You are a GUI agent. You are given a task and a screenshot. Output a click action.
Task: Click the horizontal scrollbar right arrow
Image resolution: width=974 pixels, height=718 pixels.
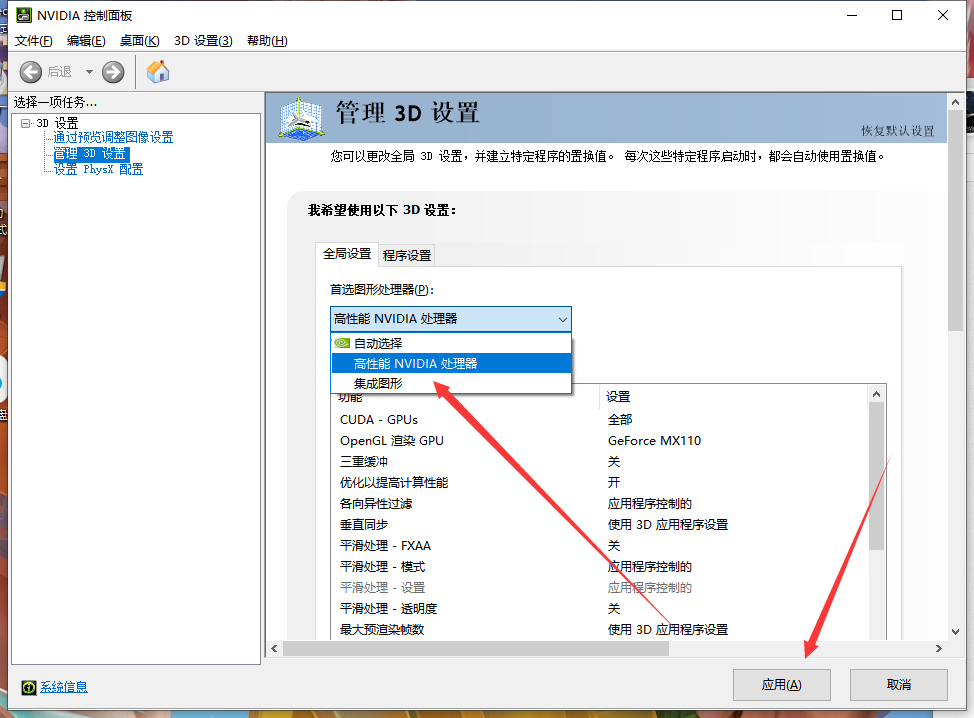[939, 648]
